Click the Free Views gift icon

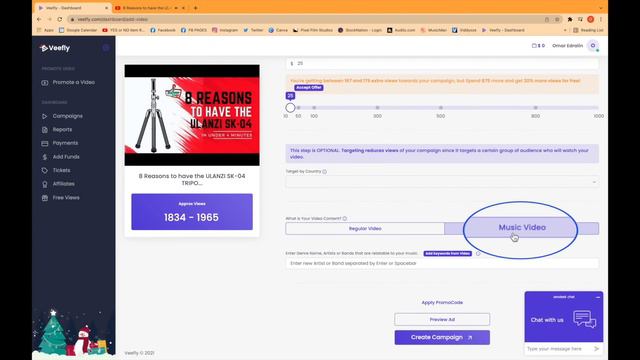click(x=44, y=198)
